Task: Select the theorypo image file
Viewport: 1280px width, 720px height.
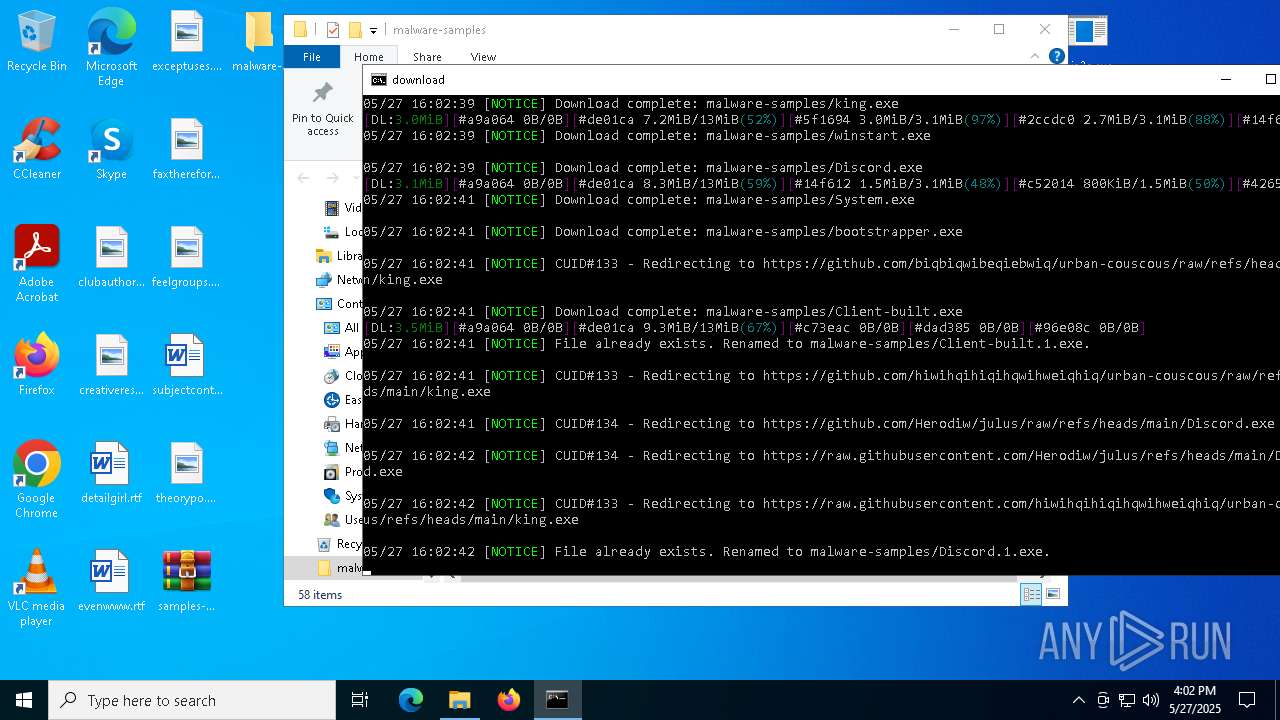Action: tap(186, 474)
